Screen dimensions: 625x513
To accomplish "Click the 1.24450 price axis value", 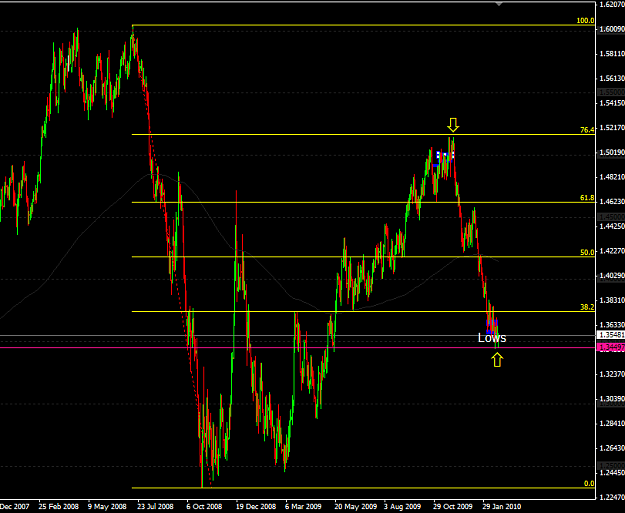I will pos(612,472).
